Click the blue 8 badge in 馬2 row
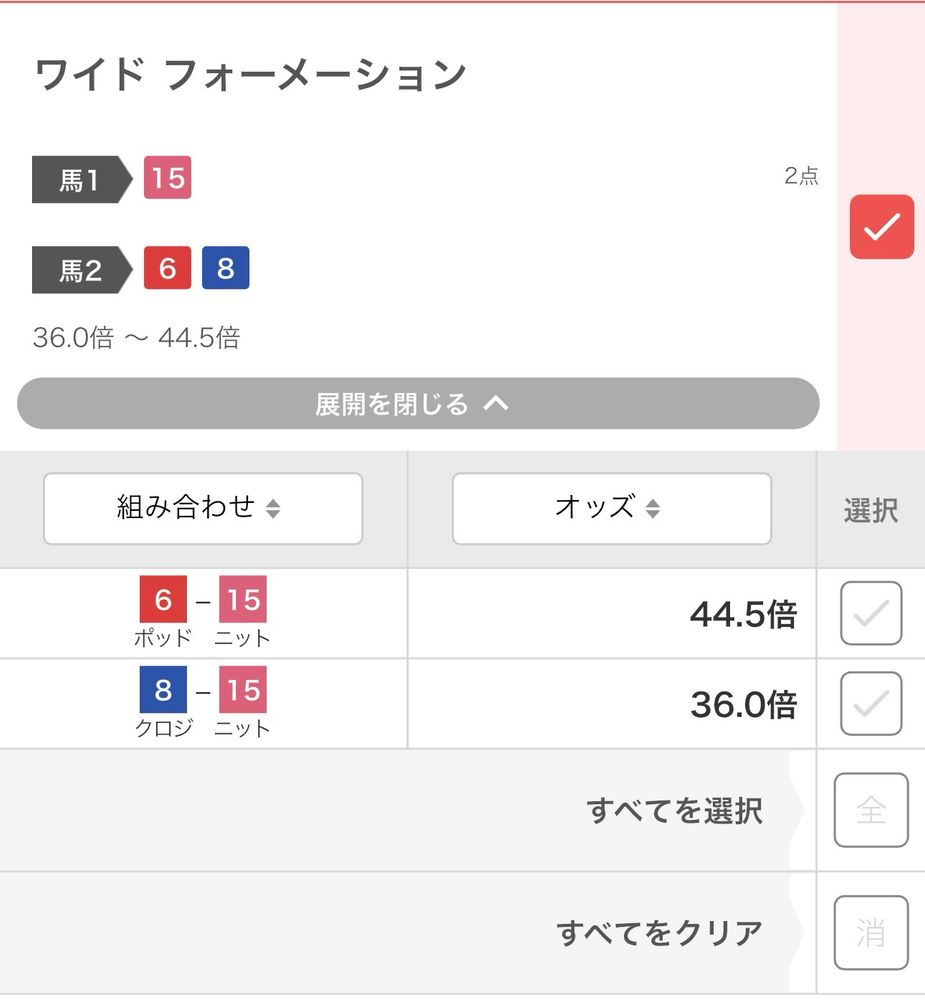This screenshot has width=925, height=1000. click(225, 268)
